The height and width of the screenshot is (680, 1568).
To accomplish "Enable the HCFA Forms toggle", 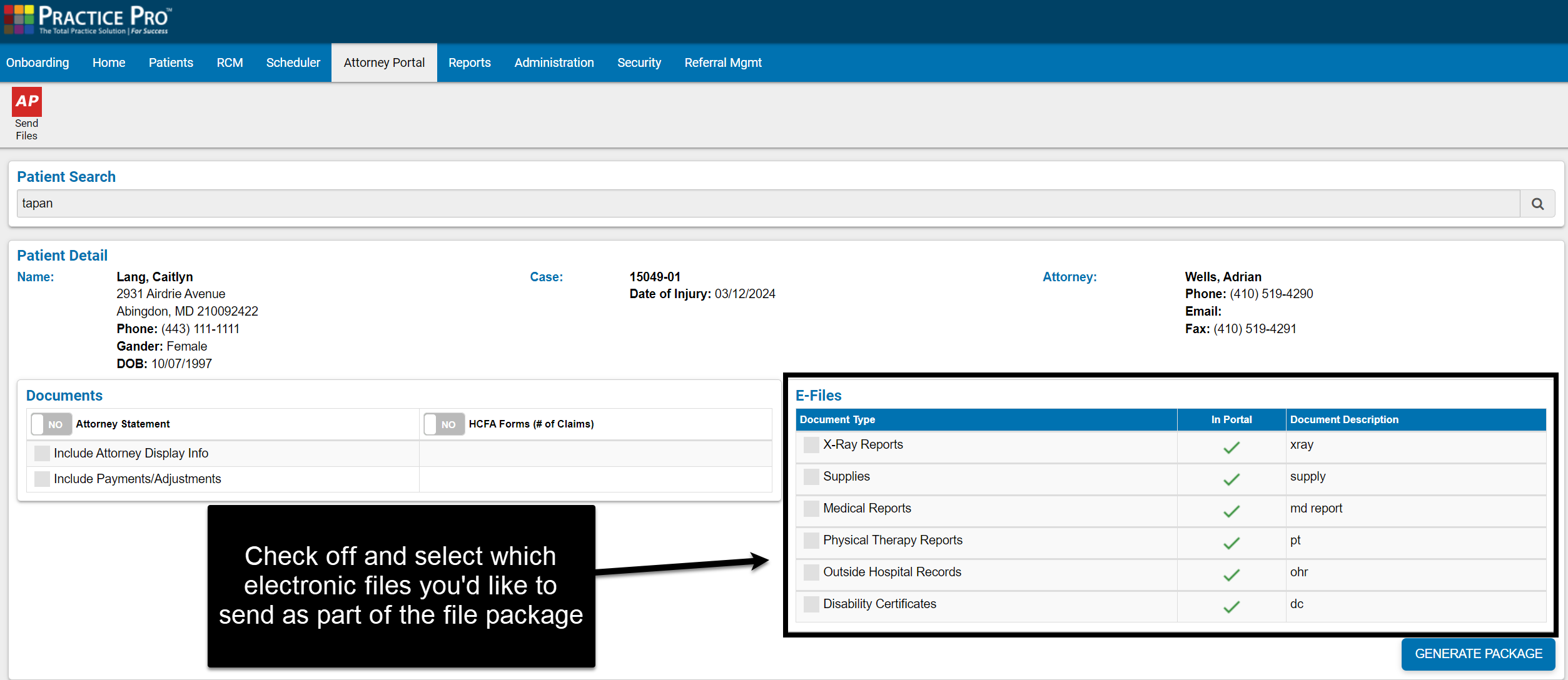I will coord(443,424).
